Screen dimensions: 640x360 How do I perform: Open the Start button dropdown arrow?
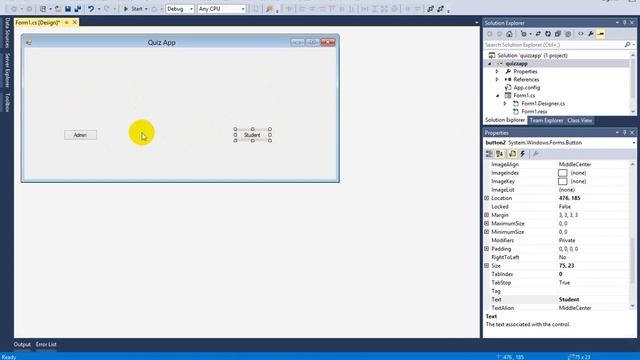[146, 9]
